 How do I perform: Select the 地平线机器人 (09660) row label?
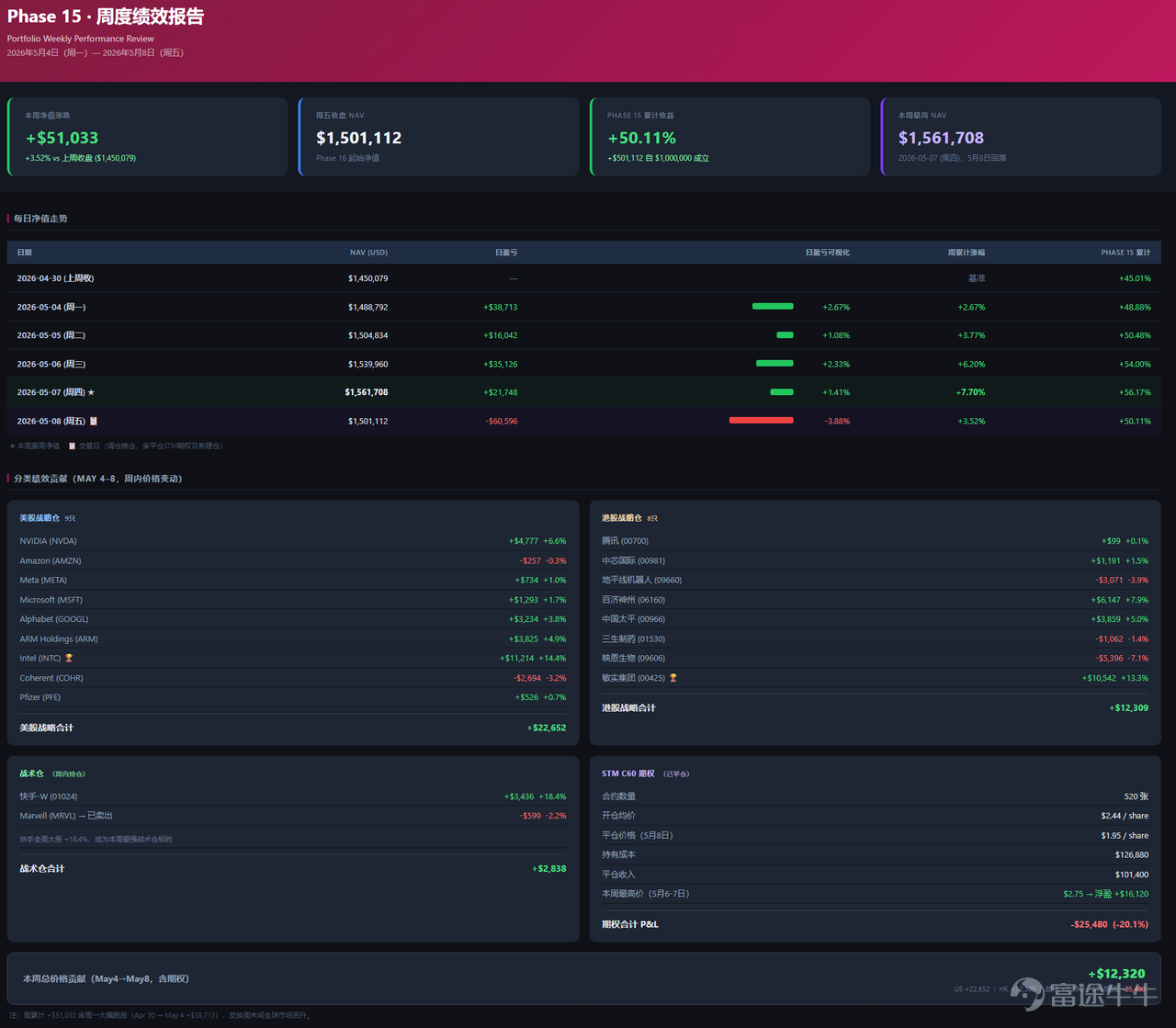(641, 580)
